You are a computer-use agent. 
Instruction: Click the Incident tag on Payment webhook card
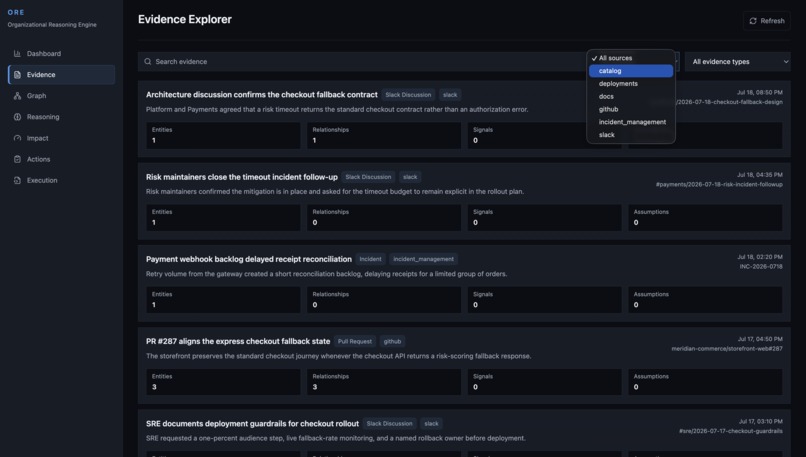click(x=370, y=259)
